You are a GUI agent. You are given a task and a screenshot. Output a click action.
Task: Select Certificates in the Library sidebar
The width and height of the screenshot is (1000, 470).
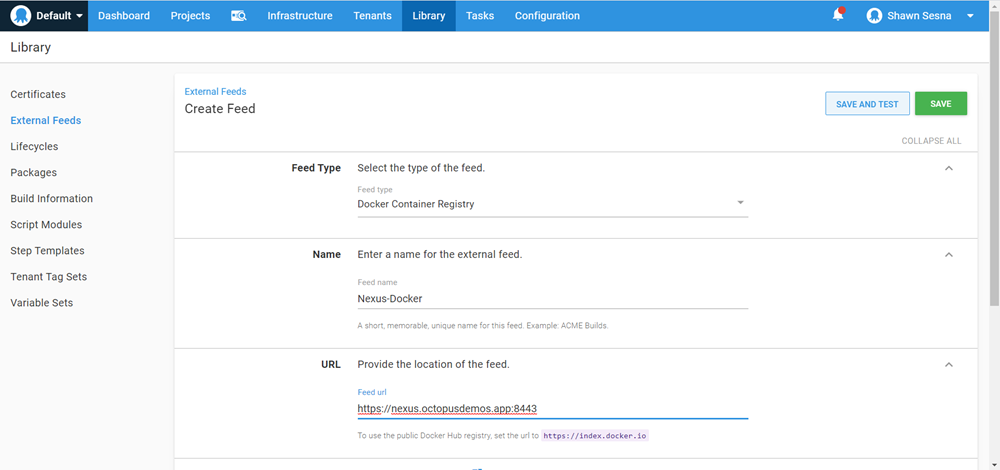point(38,94)
